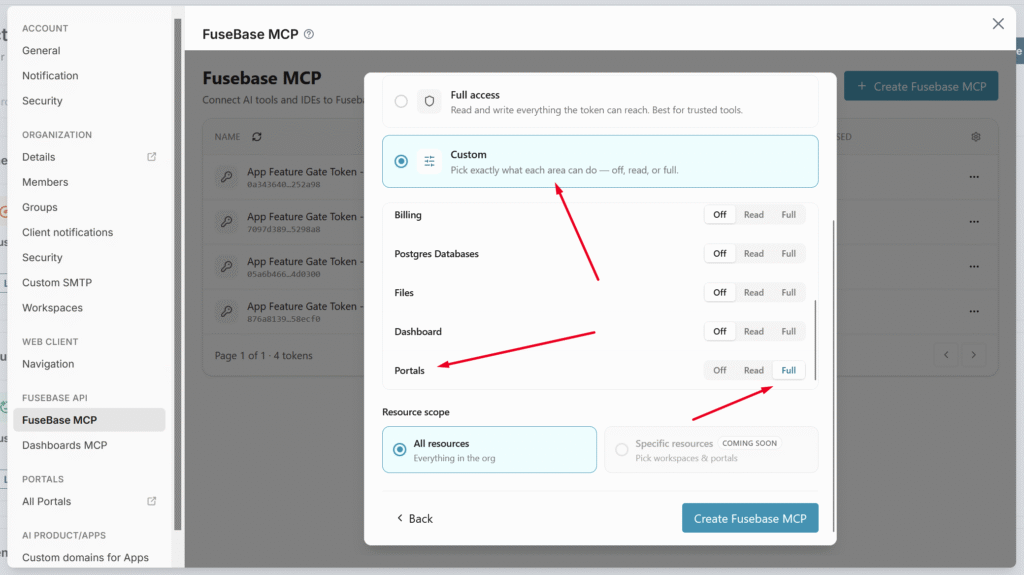
Task: Open Custom domains for Apps
Action: (x=86, y=557)
